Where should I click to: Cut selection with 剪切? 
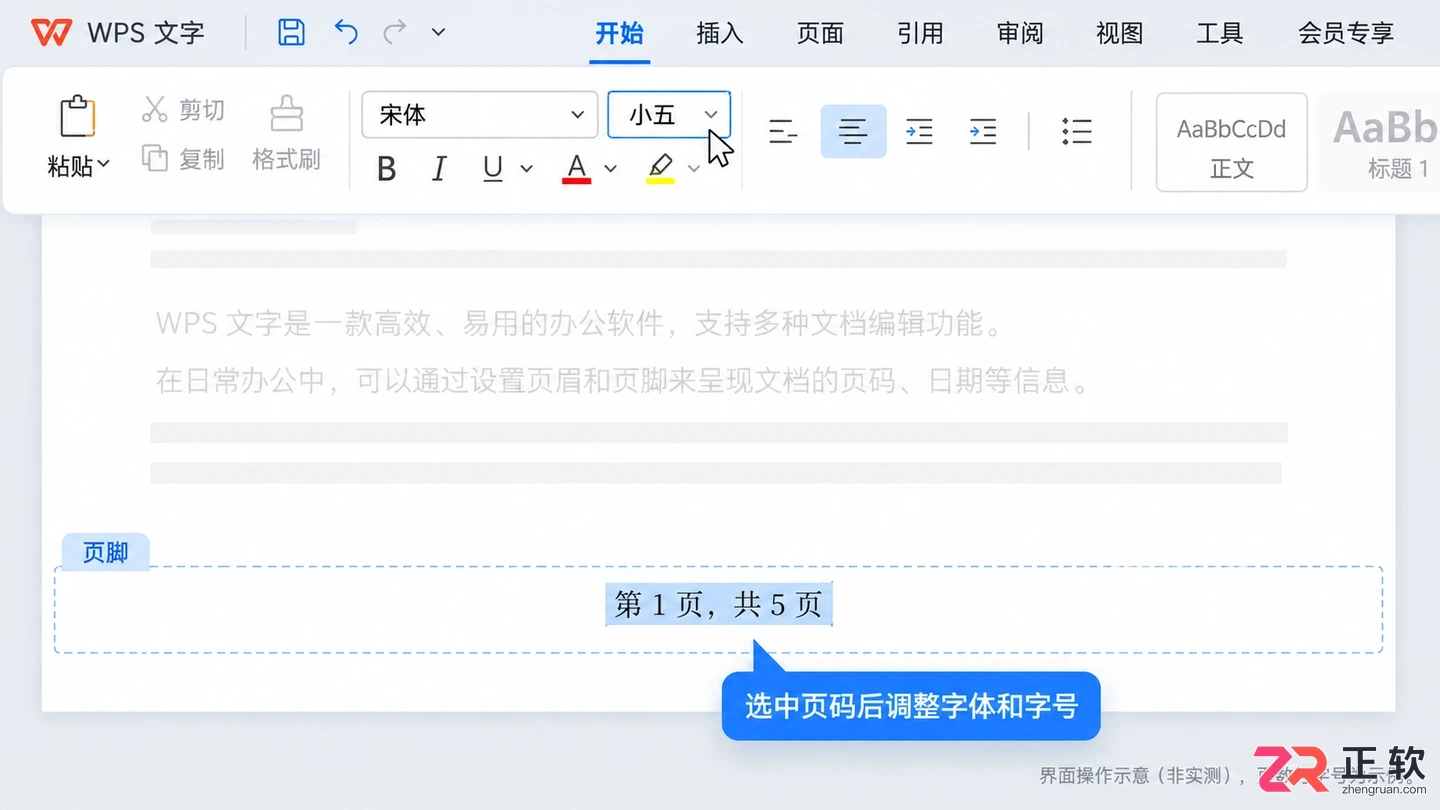point(183,109)
